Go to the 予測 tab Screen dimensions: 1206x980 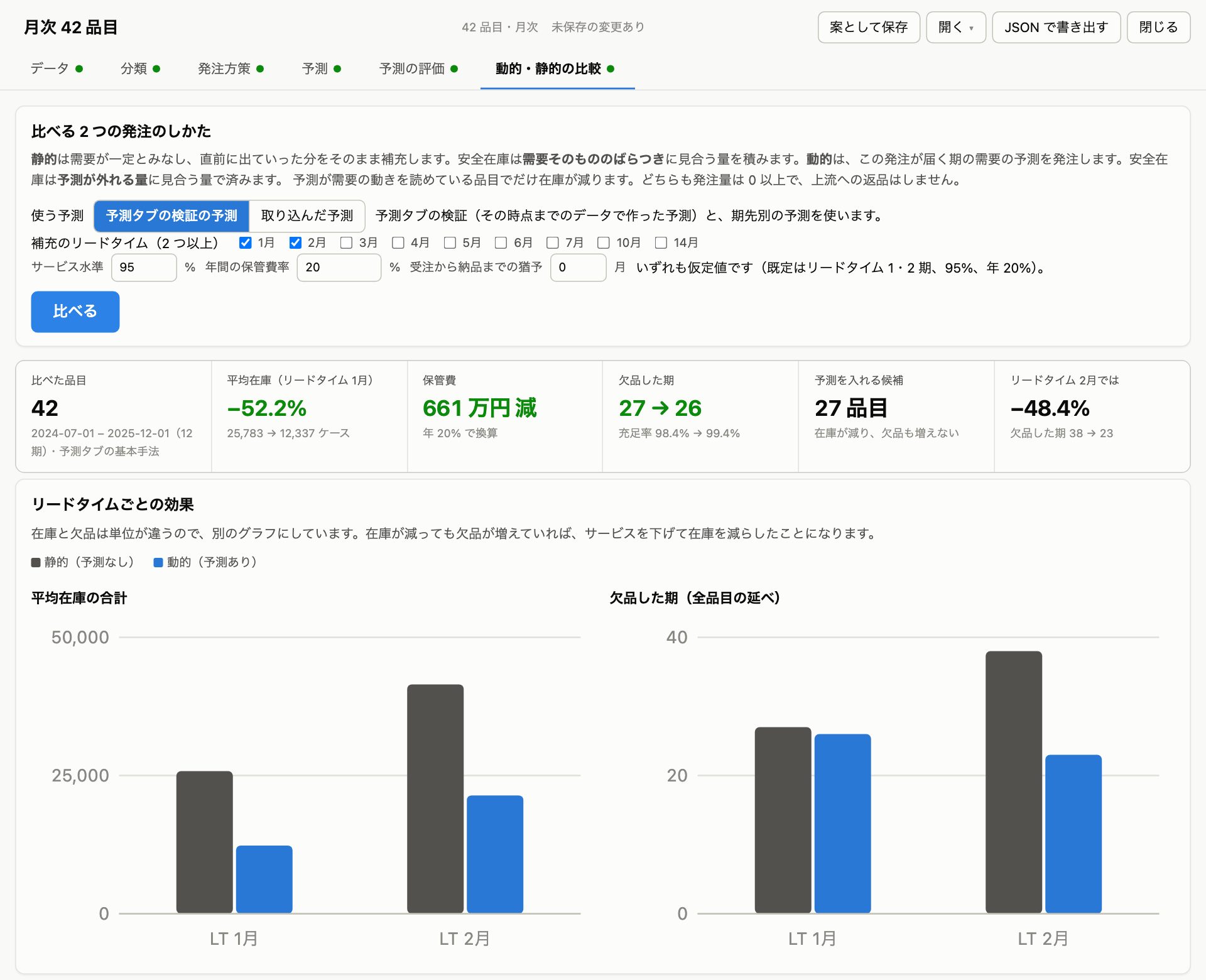[x=321, y=68]
